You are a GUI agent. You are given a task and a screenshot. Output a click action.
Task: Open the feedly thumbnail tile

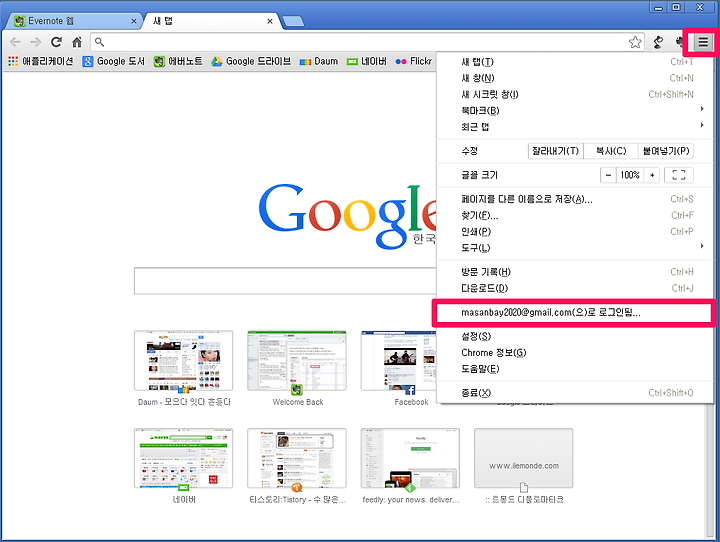410,458
